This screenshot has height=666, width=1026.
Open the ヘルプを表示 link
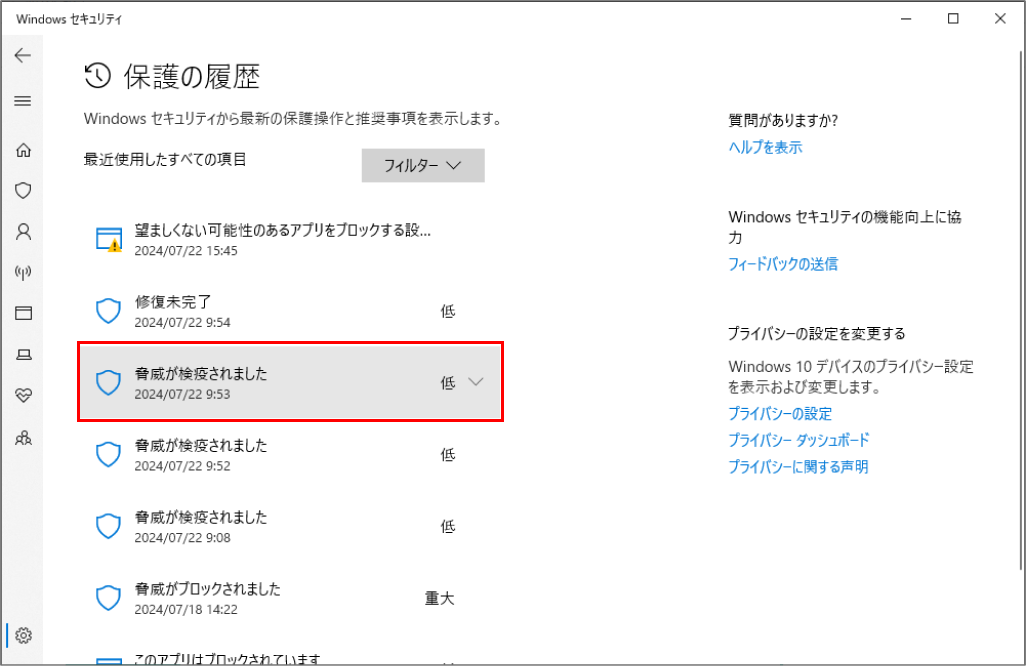click(x=765, y=148)
